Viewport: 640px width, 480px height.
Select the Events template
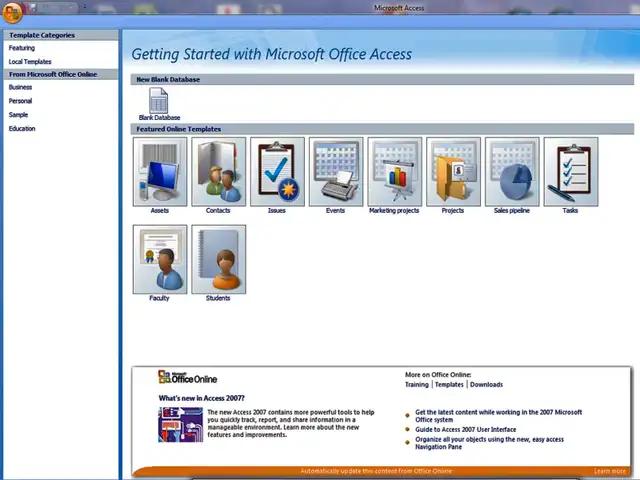336,176
